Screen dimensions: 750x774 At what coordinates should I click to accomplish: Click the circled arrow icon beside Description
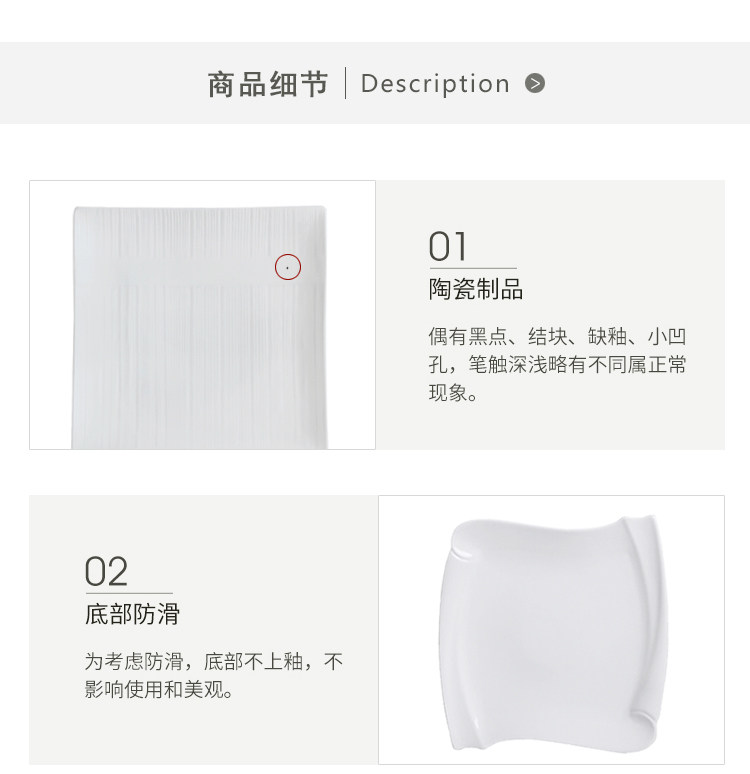click(535, 83)
